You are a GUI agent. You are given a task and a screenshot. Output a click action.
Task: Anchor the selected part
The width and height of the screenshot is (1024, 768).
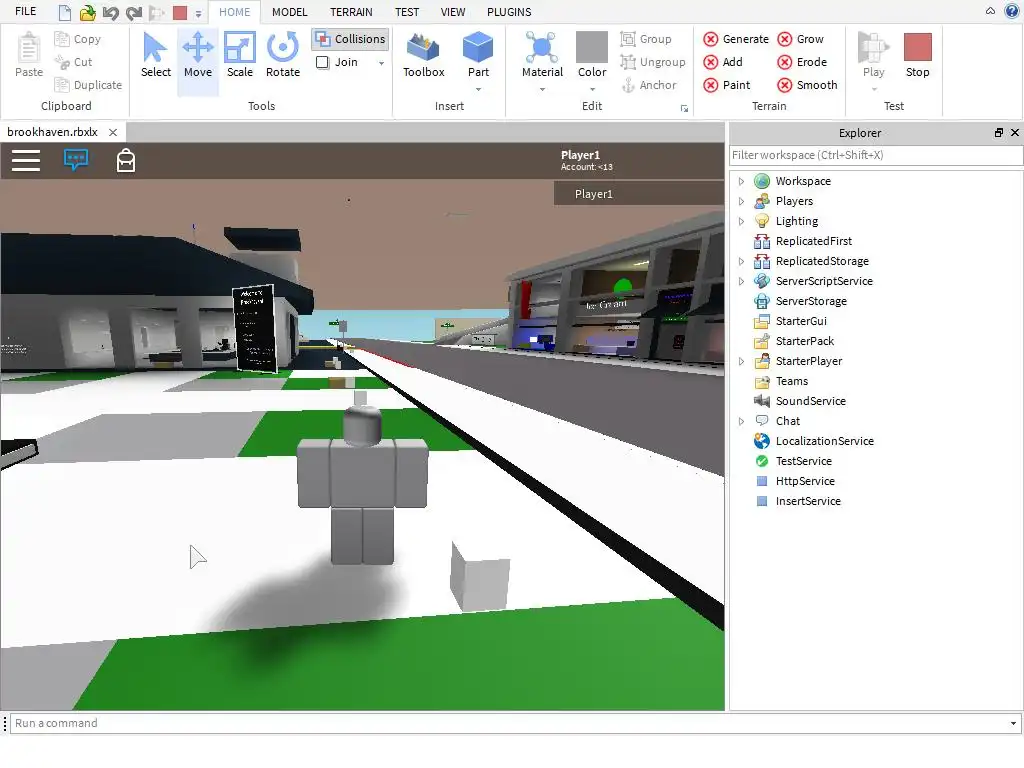point(648,85)
